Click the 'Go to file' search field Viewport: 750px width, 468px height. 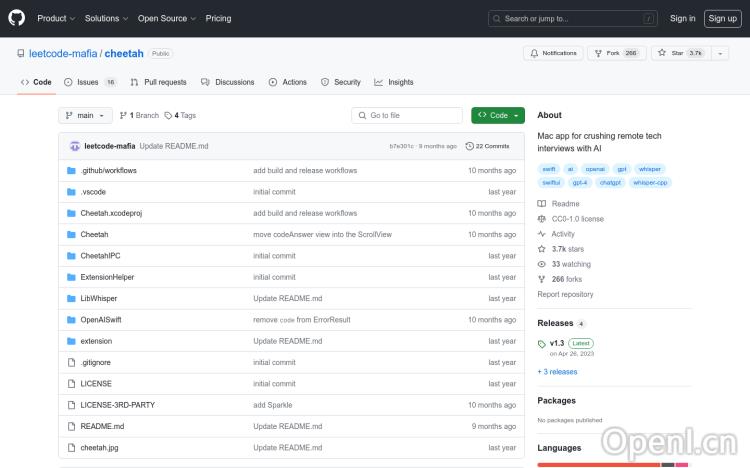click(407, 115)
